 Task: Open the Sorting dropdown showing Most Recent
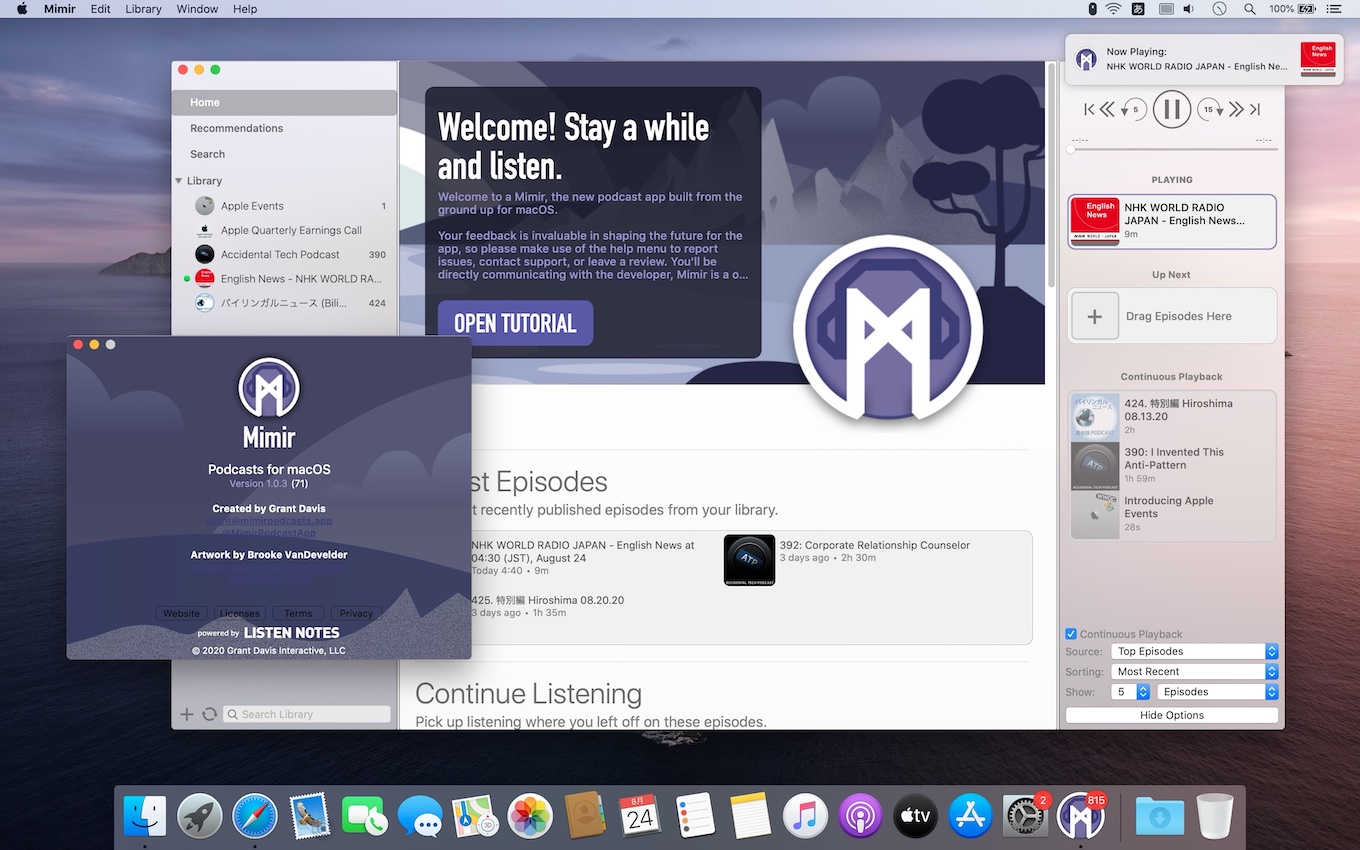tap(1195, 671)
